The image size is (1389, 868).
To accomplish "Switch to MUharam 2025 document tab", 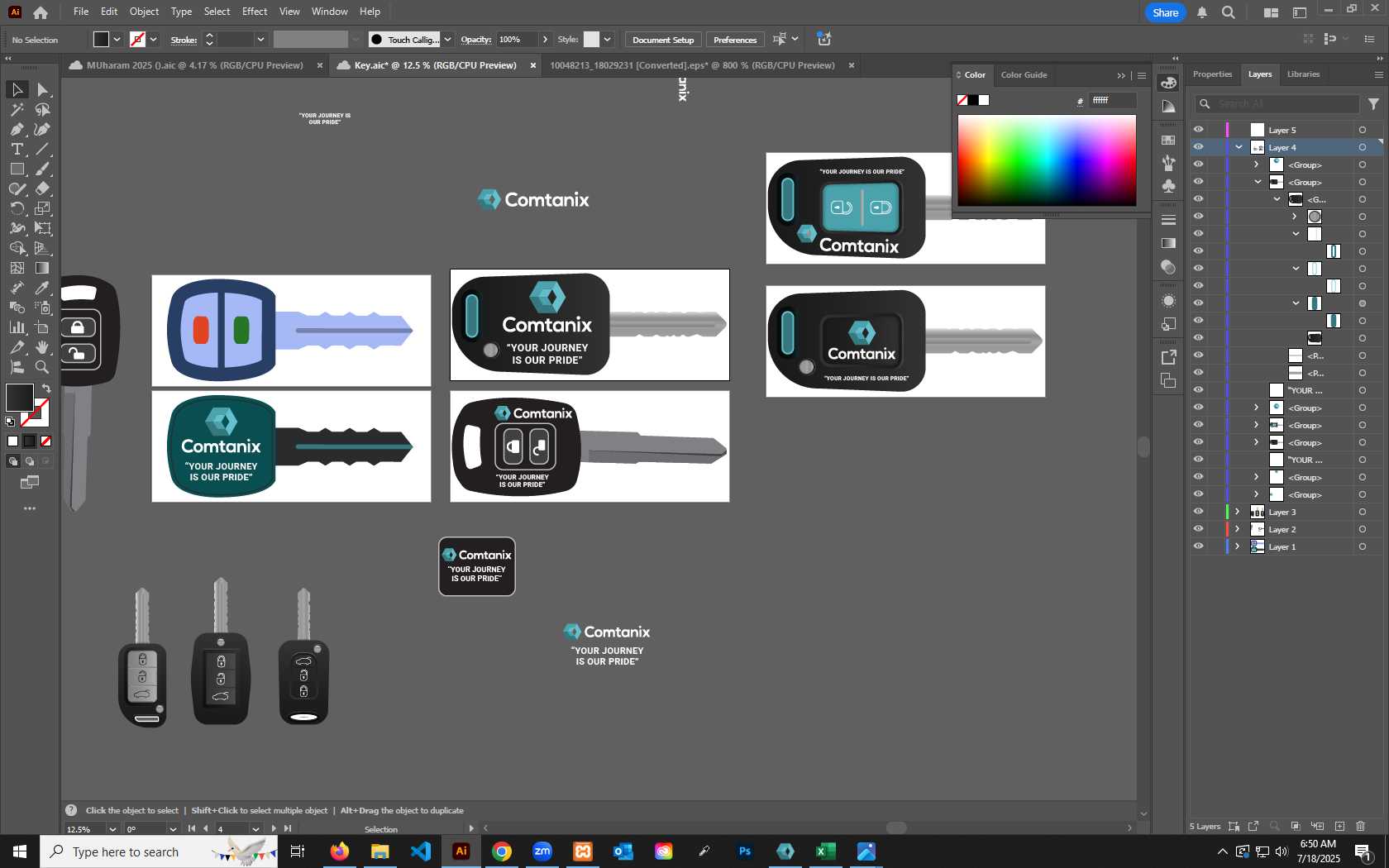I will point(195,65).
